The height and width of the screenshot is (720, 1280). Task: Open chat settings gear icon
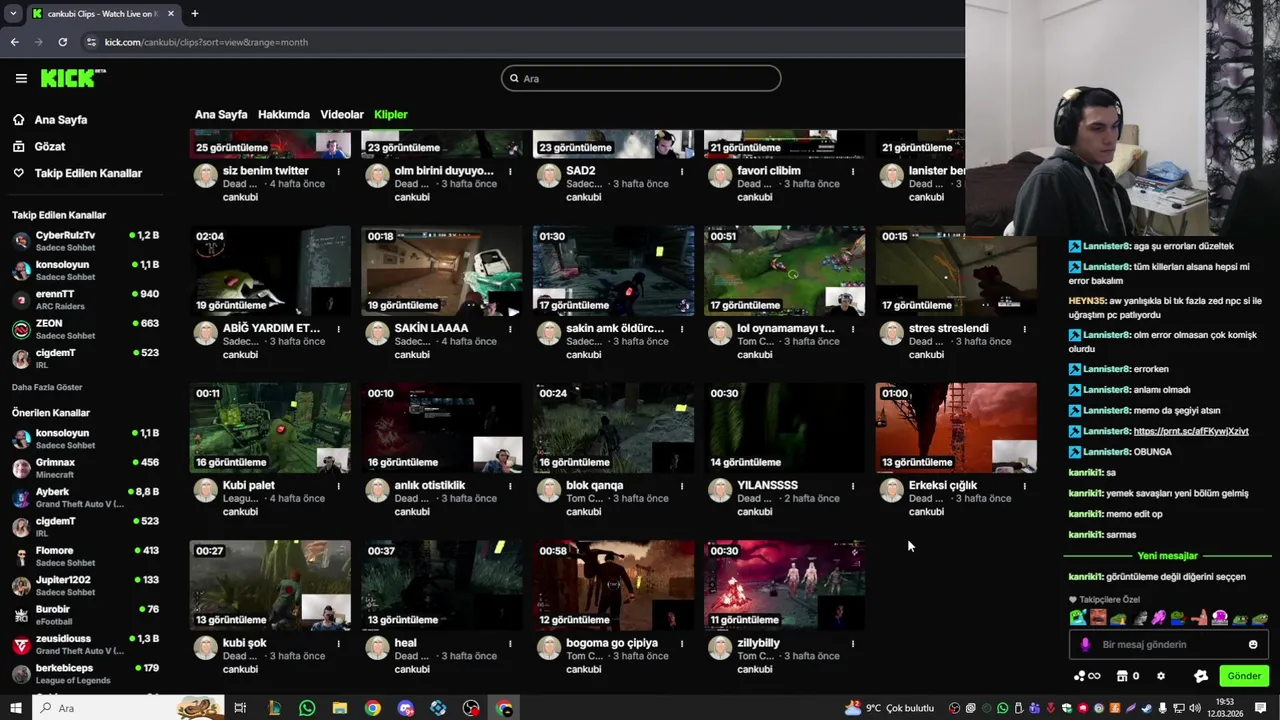(x=1161, y=676)
